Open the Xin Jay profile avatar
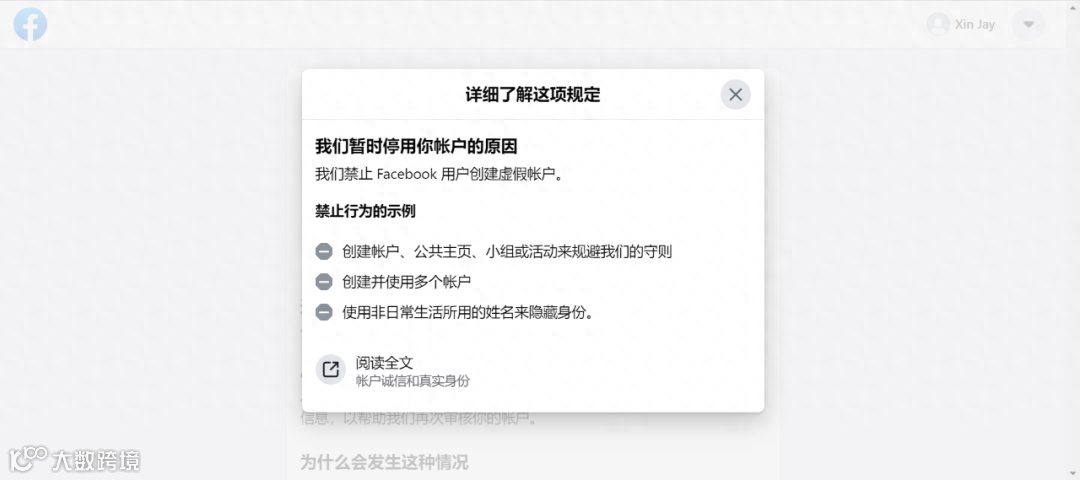This screenshot has height=480, width=1080. tap(937, 25)
